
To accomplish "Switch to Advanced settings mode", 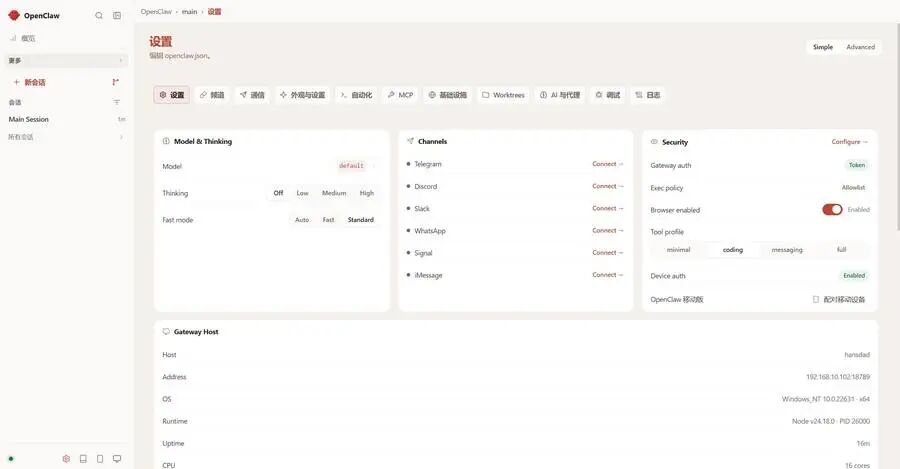I will 860,47.
